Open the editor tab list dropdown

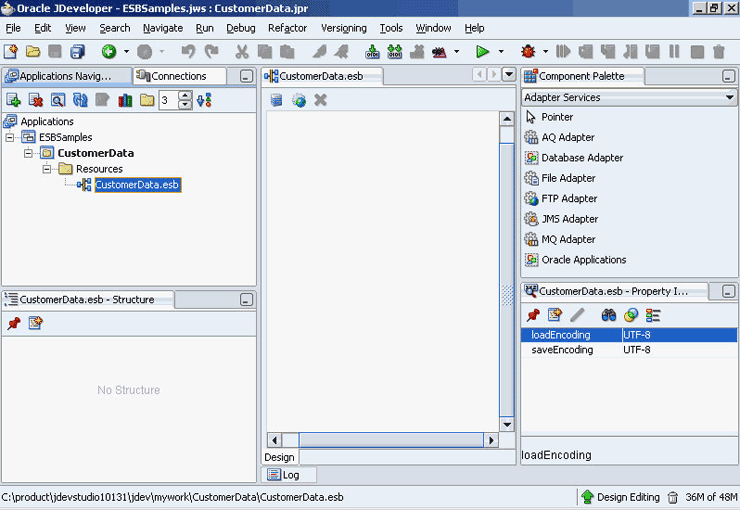[x=509, y=75]
